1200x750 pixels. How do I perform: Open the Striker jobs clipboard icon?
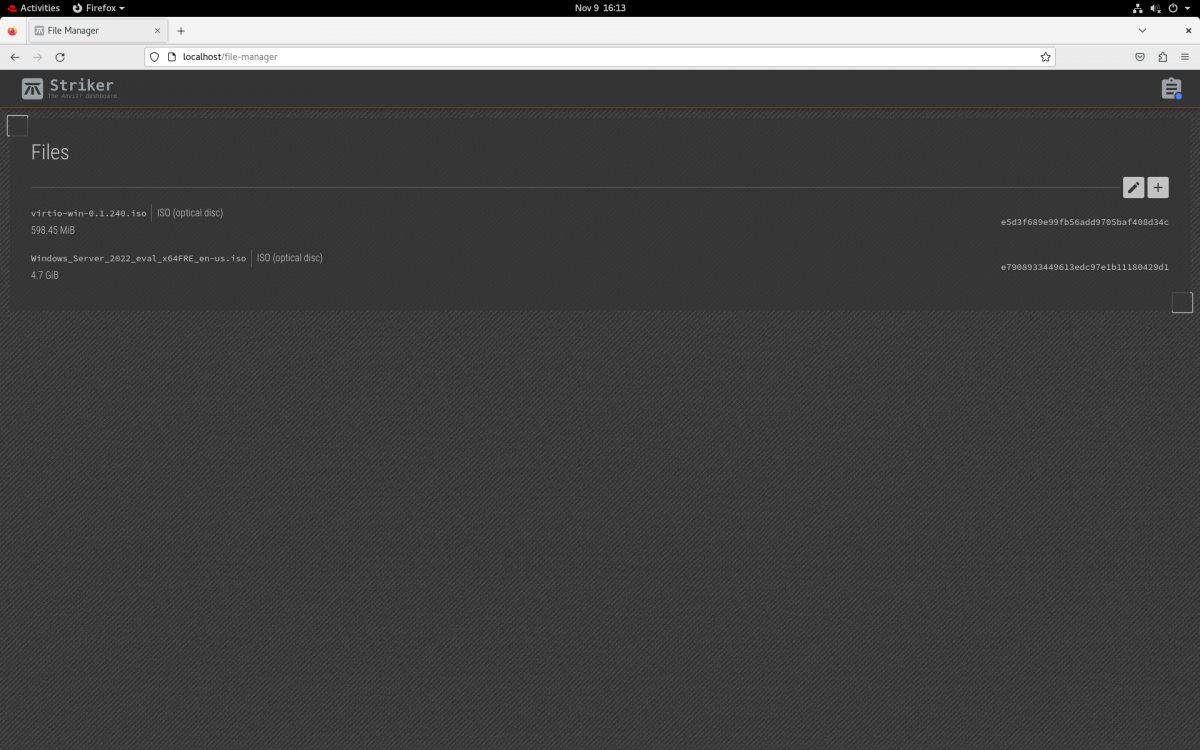click(x=1171, y=89)
